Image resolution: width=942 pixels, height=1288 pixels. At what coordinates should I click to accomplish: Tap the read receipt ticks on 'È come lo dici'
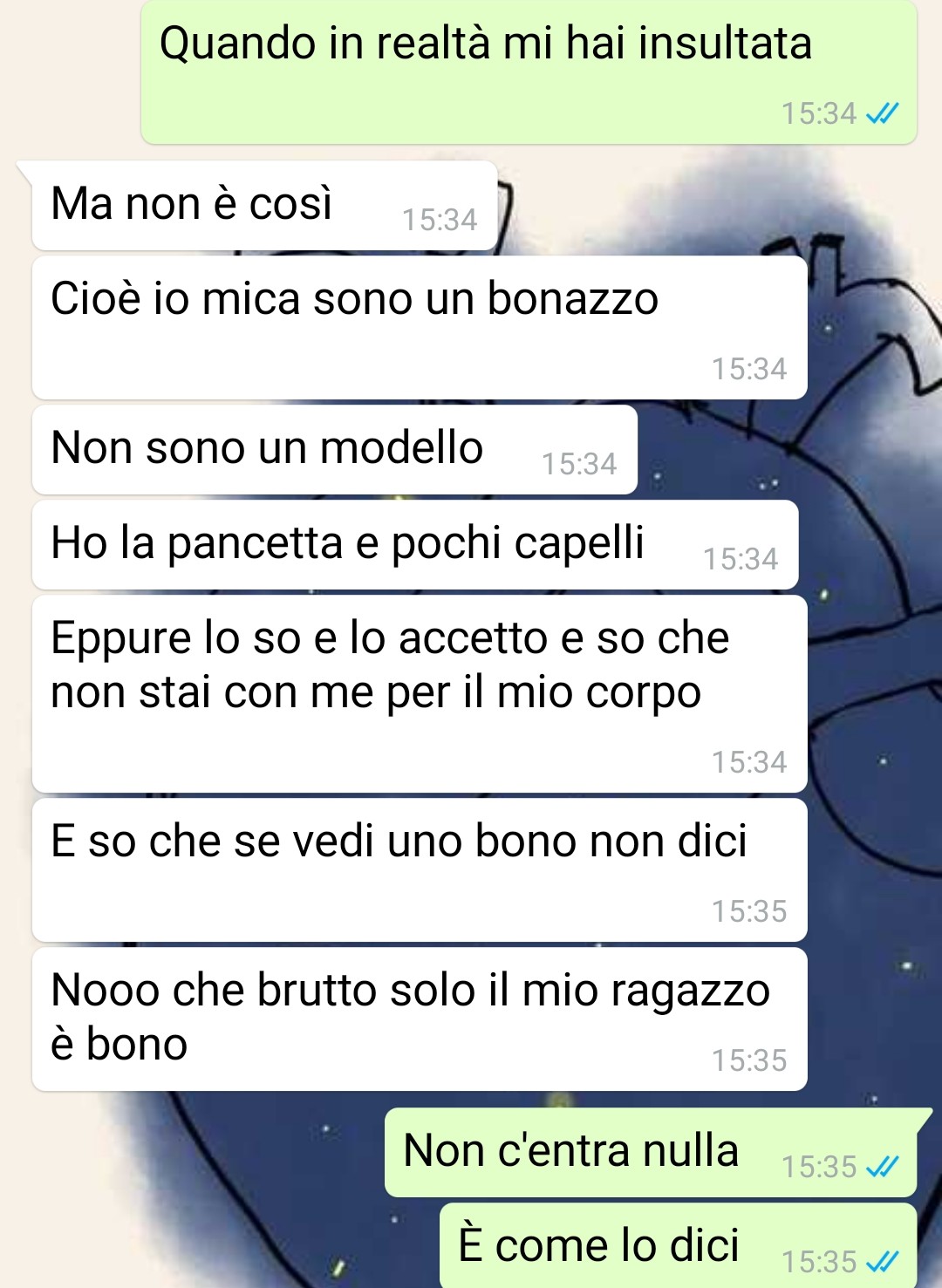pyautogui.click(x=882, y=1262)
